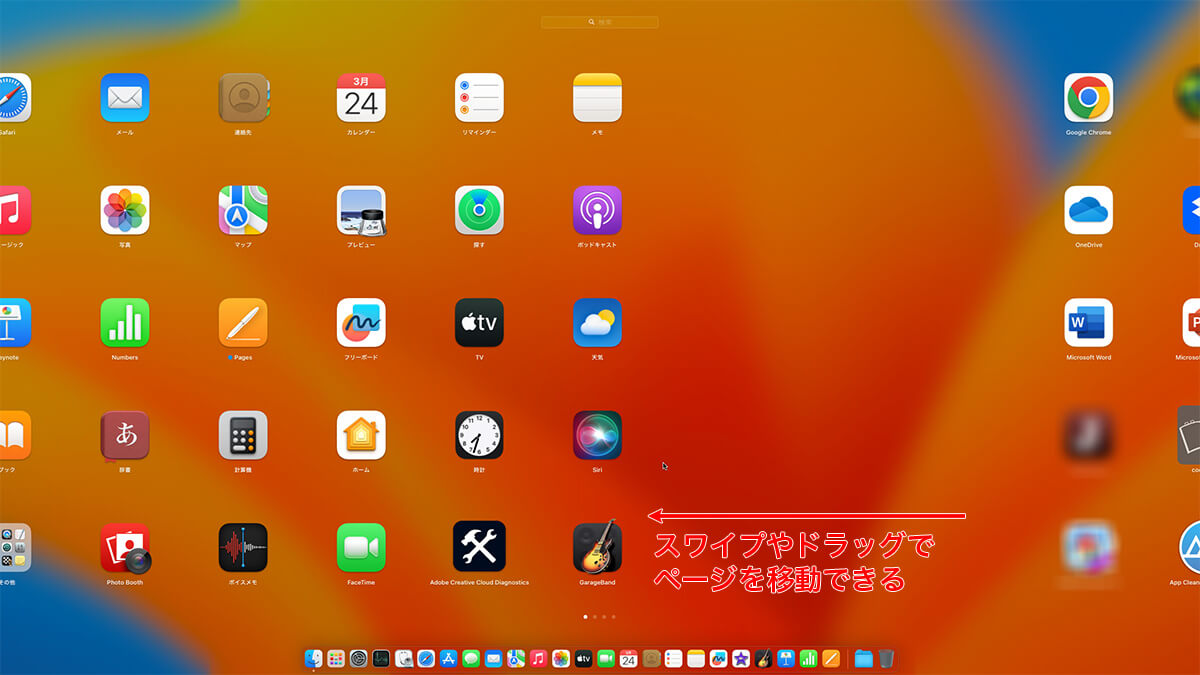This screenshot has width=1200, height=675.
Task: Click Contacts icon in the Dock
Action: (x=651, y=658)
